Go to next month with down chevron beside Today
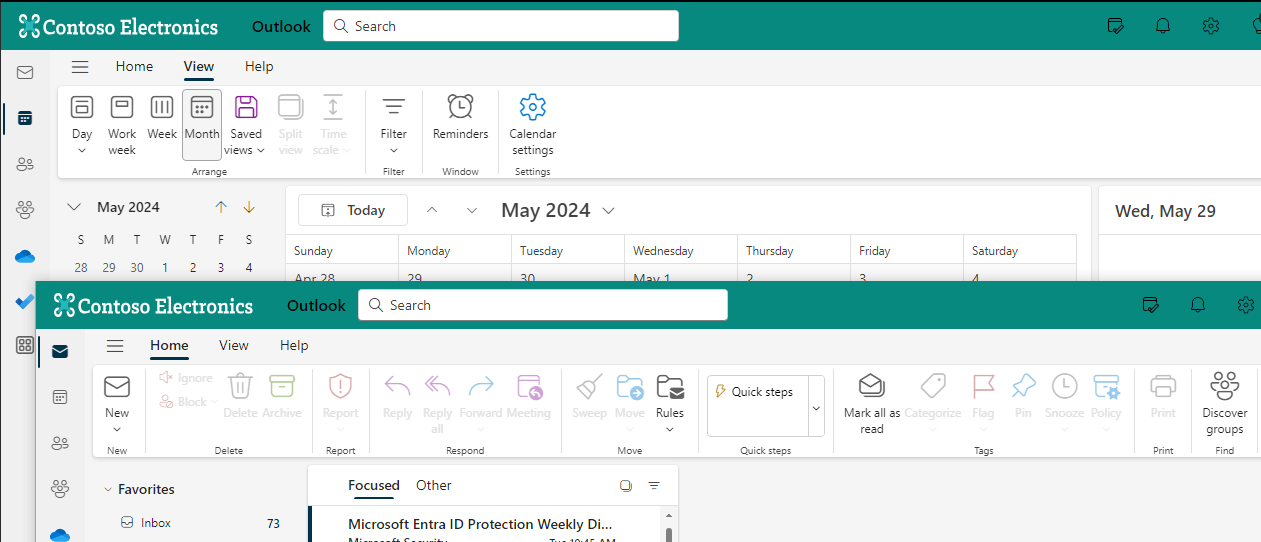Image resolution: width=1261 pixels, height=542 pixels. coord(472,210)
